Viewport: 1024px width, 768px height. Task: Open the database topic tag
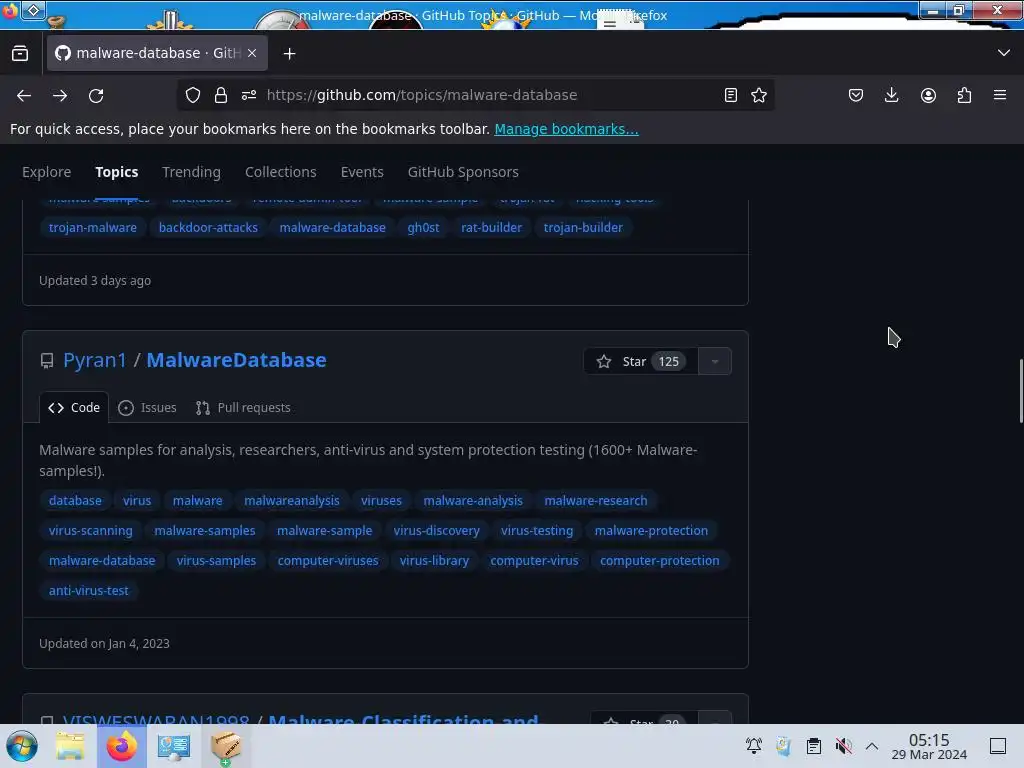(x=75, y=500)
